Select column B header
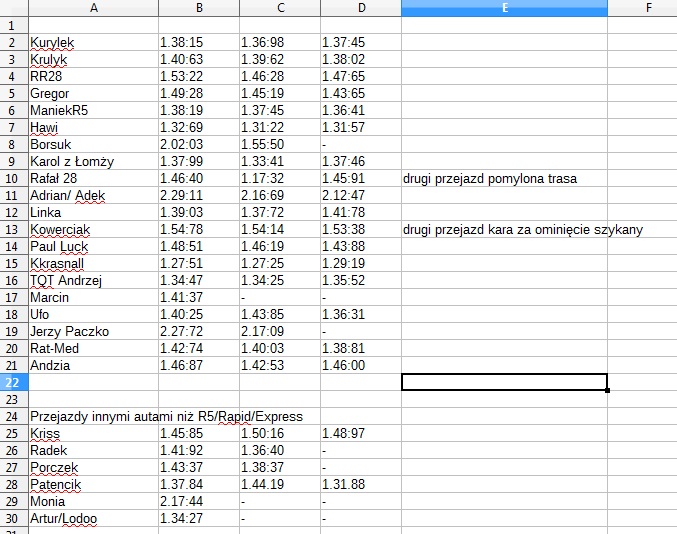The image size is (677, 534). point(199,8)
